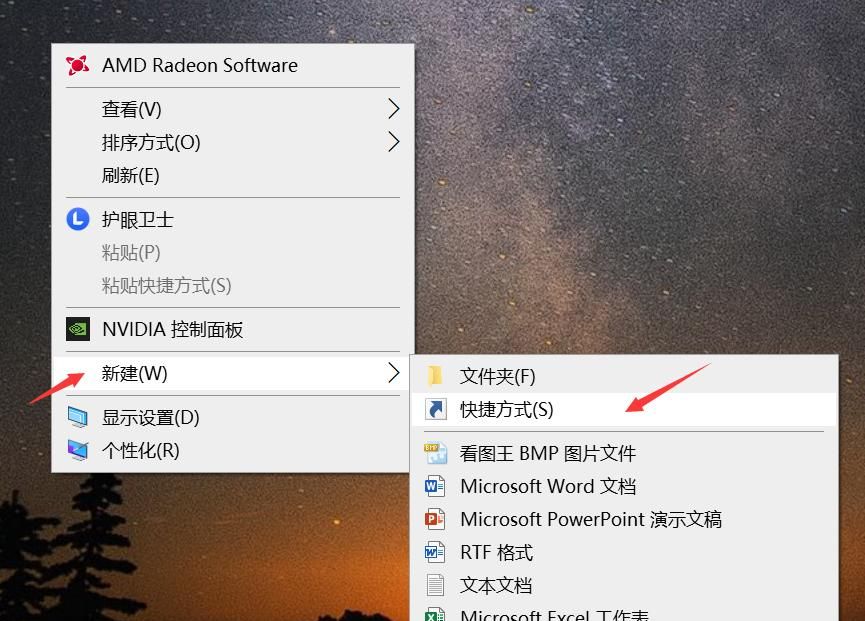Click the green NVIDIA logo icon
Screen dimensions: 865x621
click(x=78, y=329)
